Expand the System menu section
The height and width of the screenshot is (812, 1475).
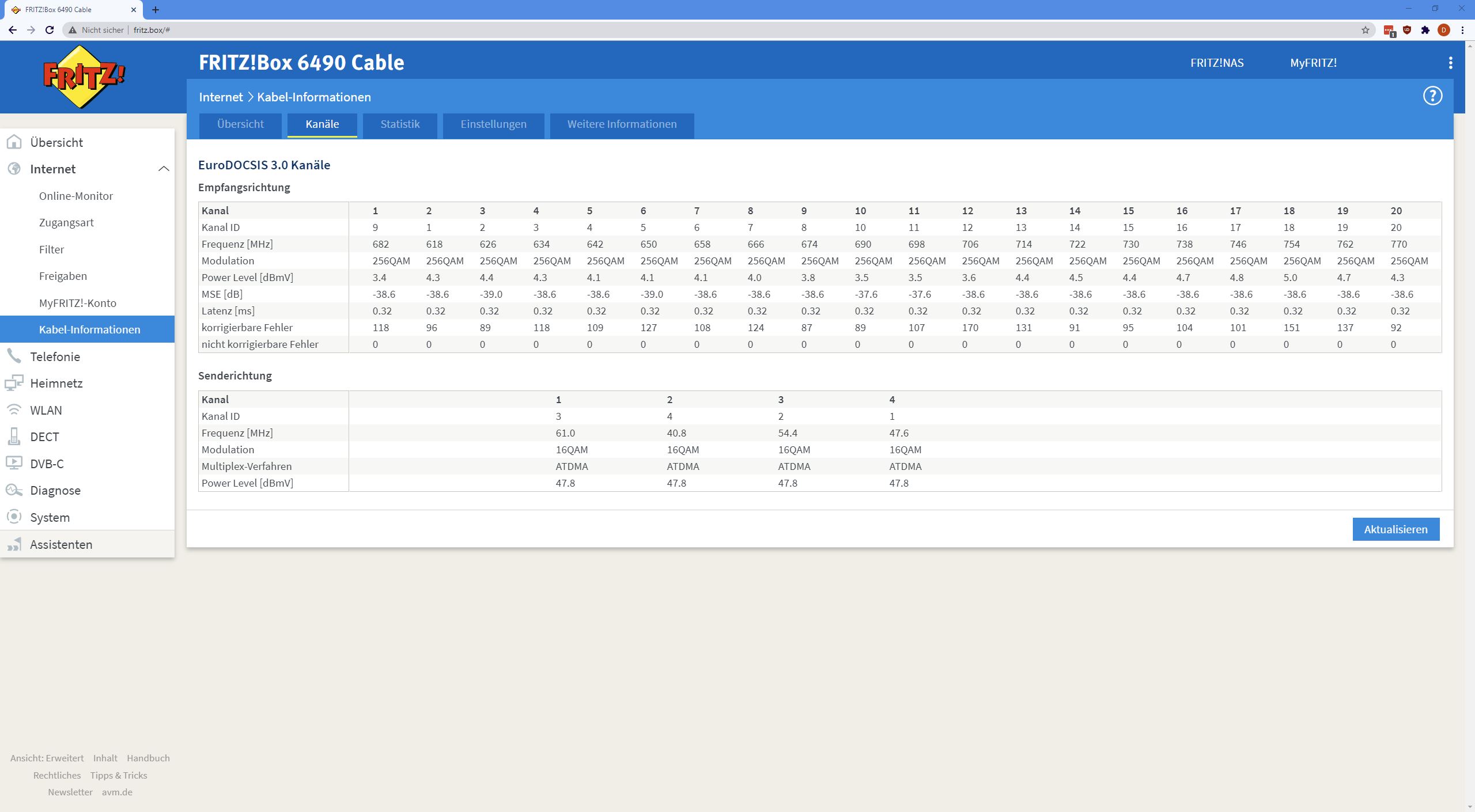[50, 517]
